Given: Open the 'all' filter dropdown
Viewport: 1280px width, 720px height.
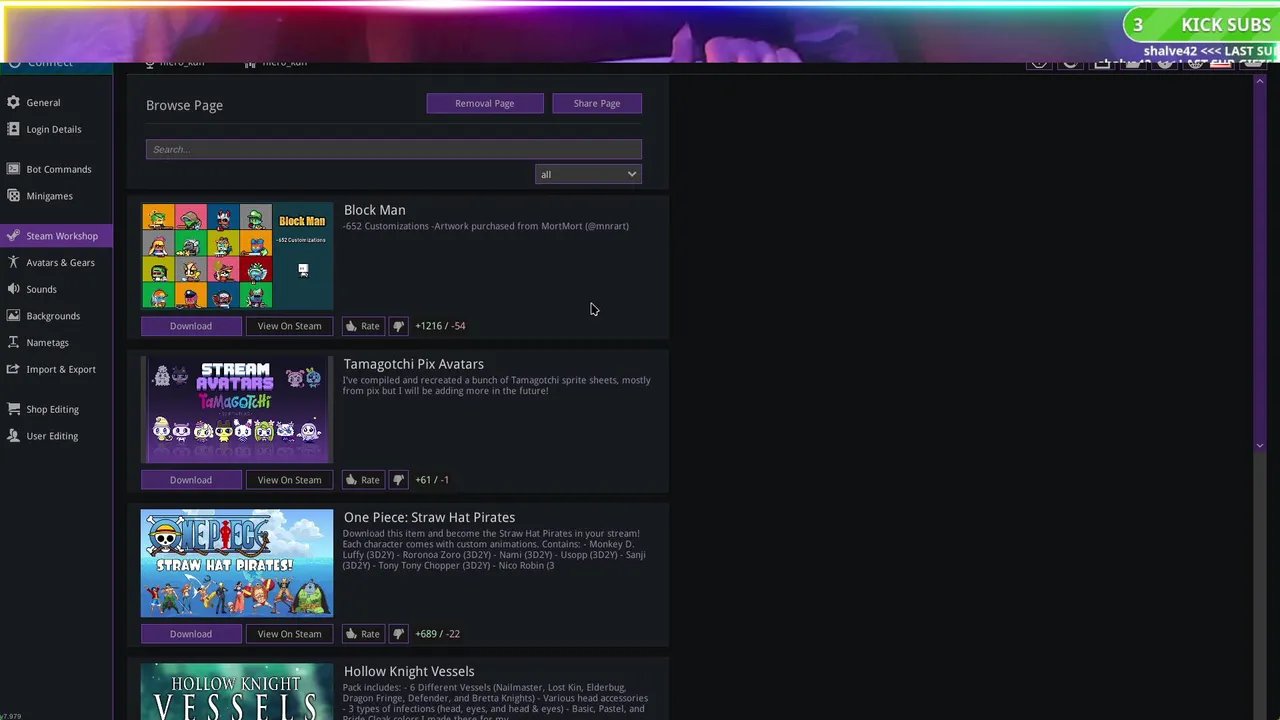Looking at the screenshot, I should (588, 174).
